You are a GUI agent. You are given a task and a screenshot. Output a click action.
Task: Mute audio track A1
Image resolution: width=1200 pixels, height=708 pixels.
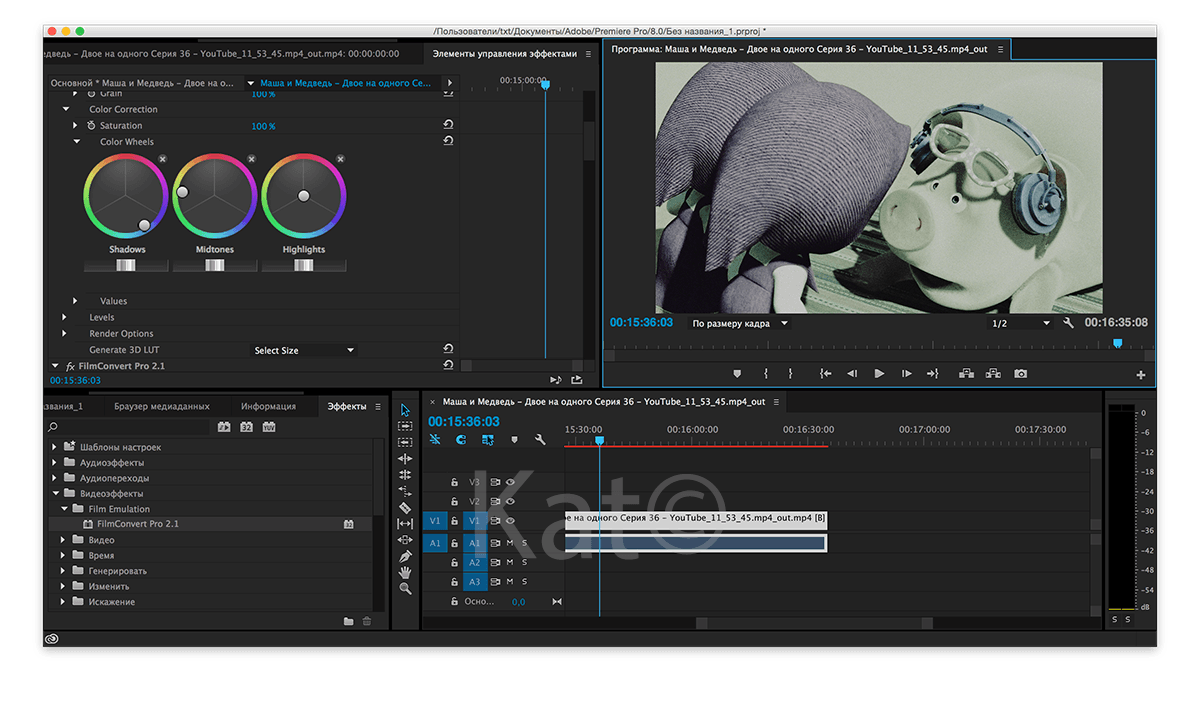(x=509, y=543)
